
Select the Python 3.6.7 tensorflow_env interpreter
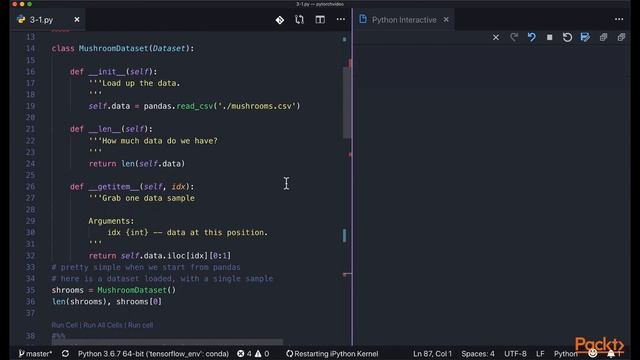[x=153, y=353]
